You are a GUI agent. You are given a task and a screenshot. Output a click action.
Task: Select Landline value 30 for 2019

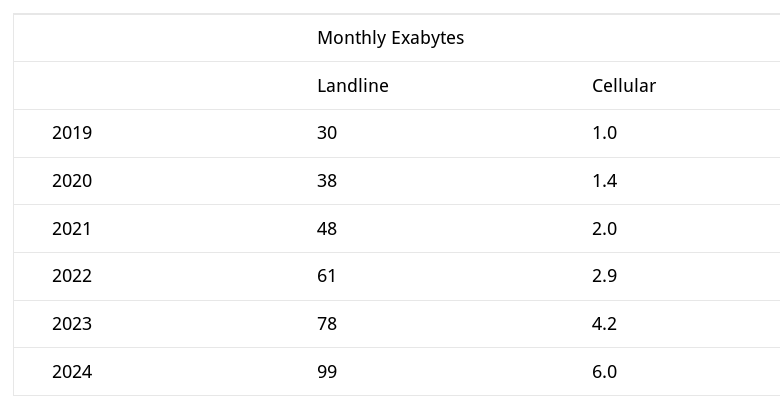click(327, 133)
